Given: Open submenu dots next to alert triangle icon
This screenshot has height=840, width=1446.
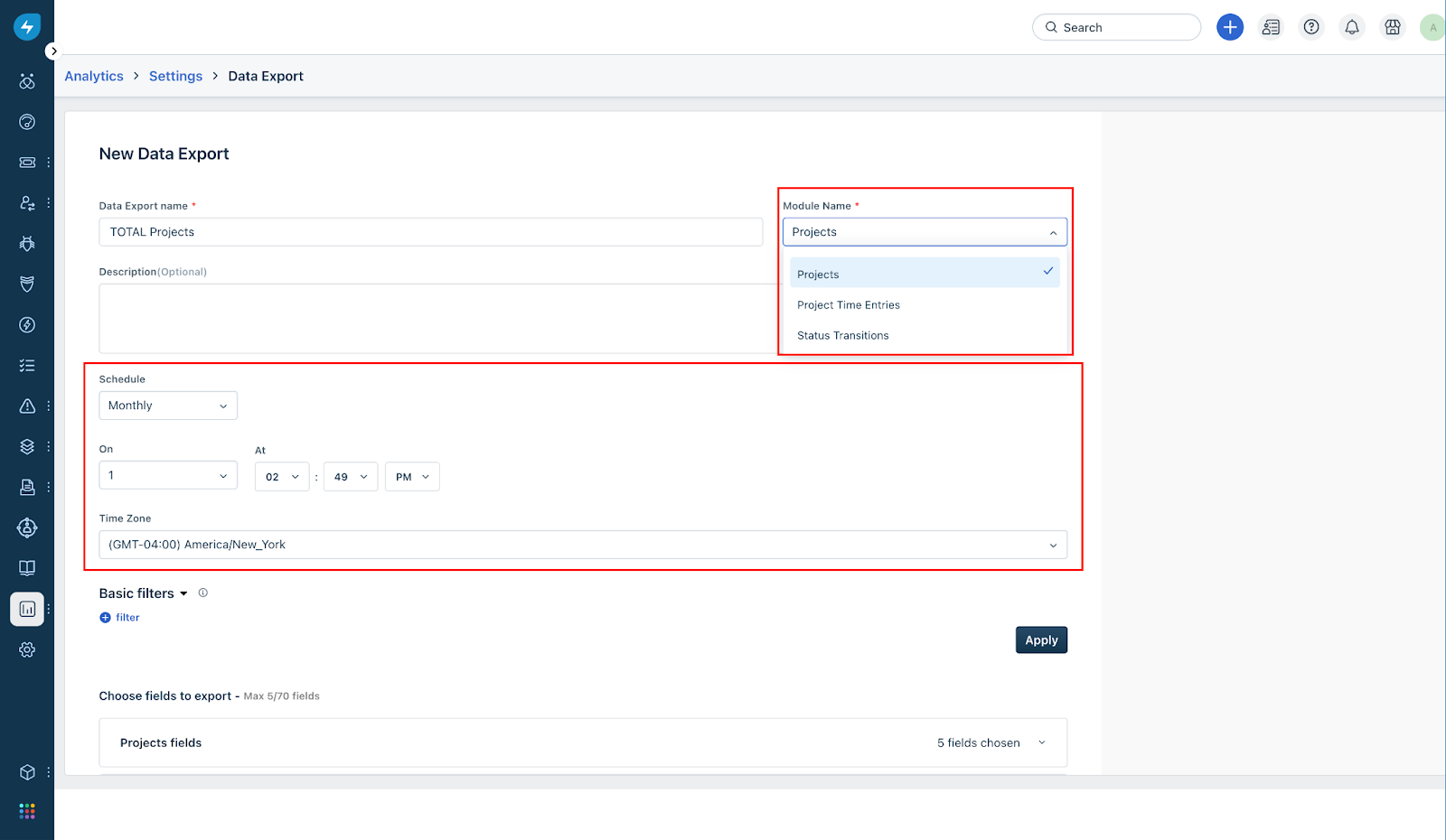Looking at the screenshot, I should point(49,406).
